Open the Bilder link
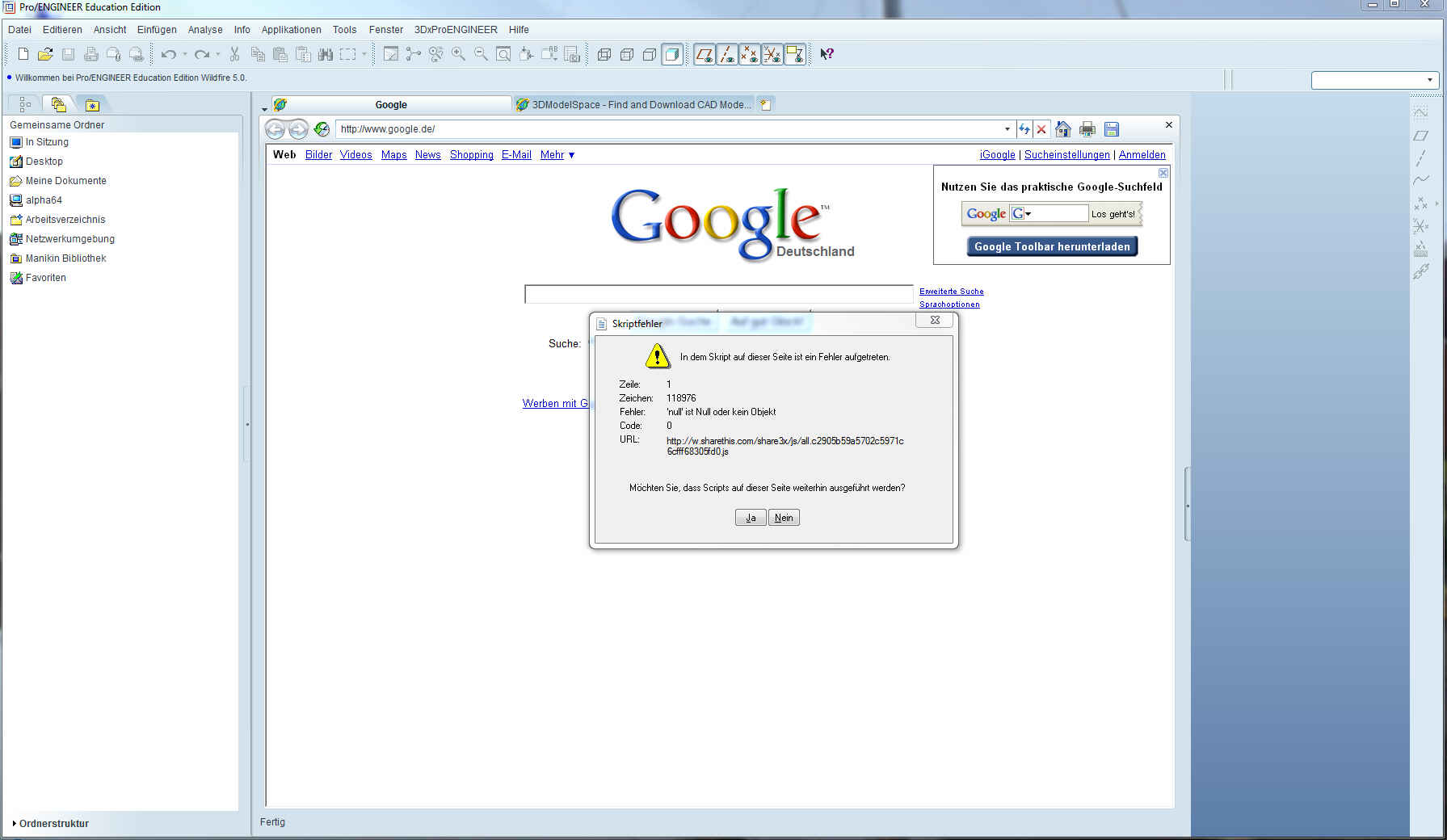Screen dimensions: 1447x840 pos(318,155)
